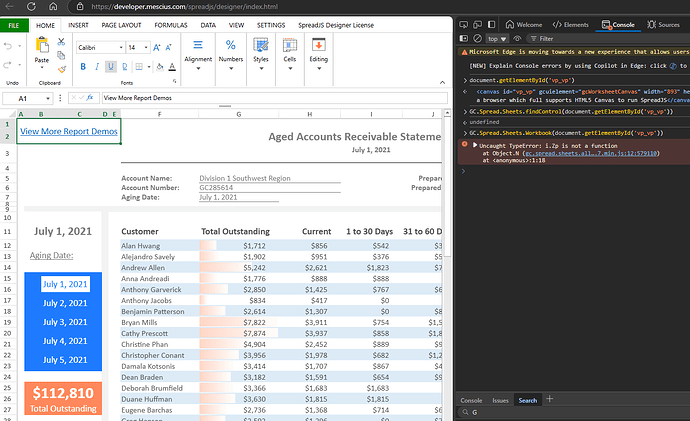The height and width of the screenshot is (421, 690).
Task: Click the DevTools device emulation icon
Action: (477, 25)
